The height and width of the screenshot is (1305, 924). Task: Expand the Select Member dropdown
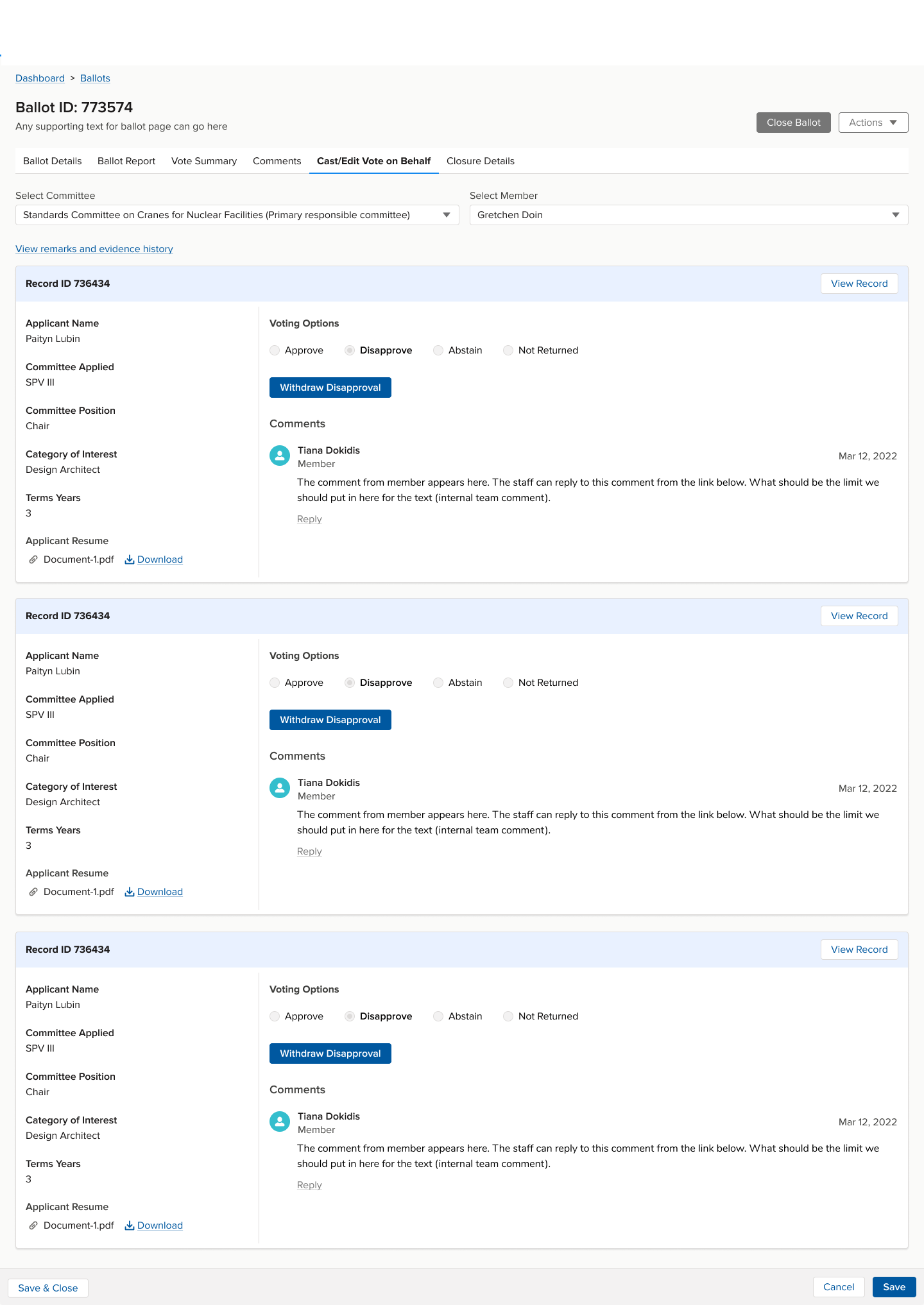[x=689, y=215]
